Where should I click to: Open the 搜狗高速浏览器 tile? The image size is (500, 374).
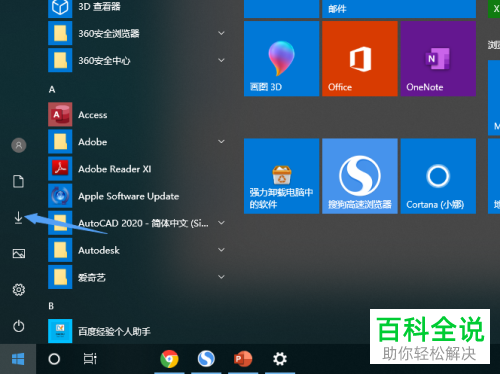click(360, 176)
